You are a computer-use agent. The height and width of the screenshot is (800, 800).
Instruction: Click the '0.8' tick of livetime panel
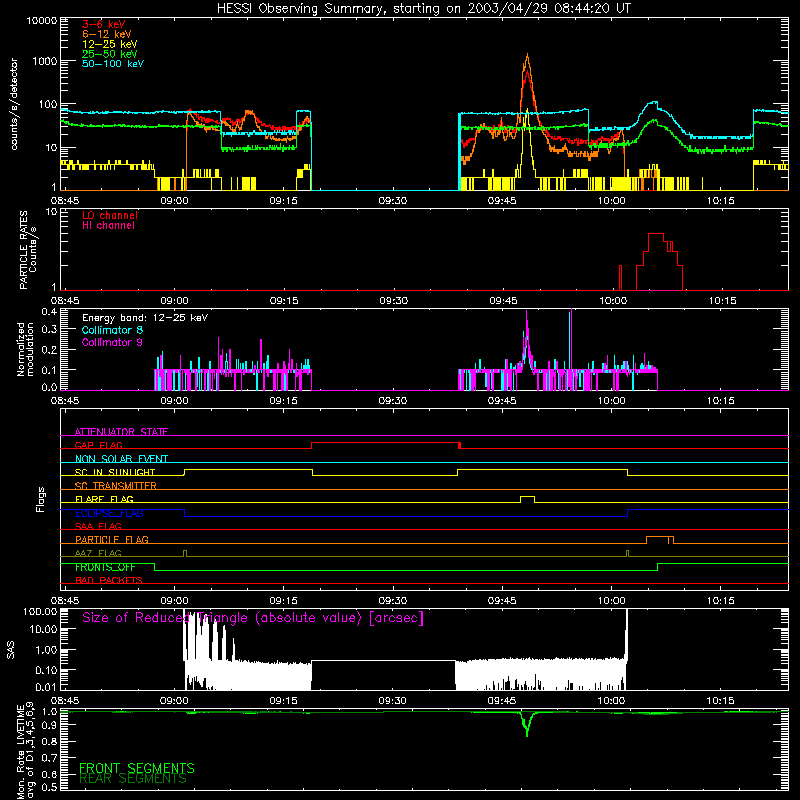pos(49,742)
